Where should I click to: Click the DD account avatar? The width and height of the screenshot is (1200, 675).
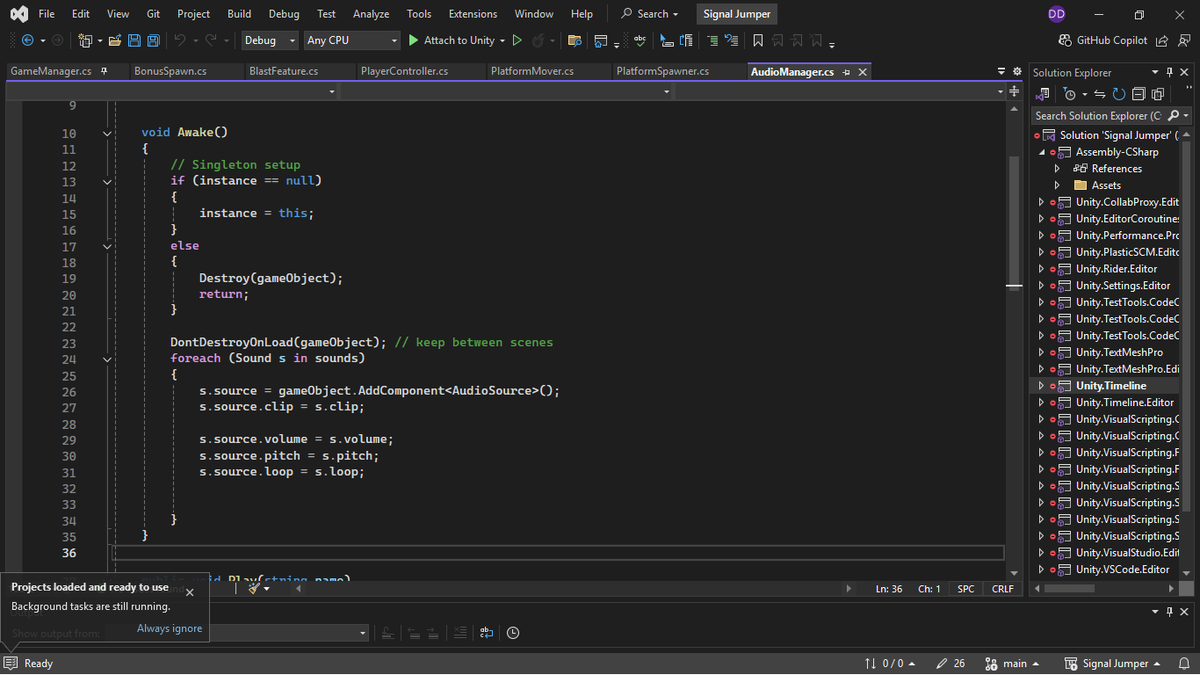pos(1056,14)
